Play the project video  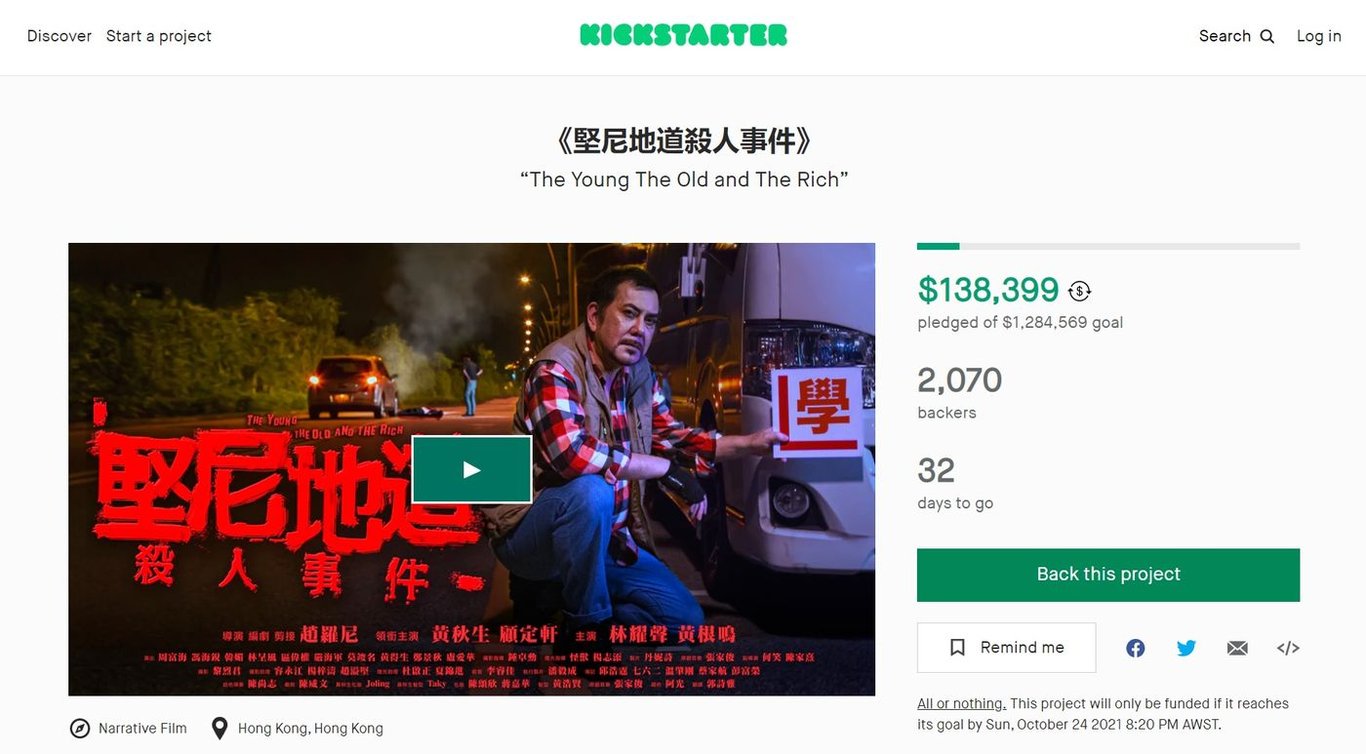[471, 469]
